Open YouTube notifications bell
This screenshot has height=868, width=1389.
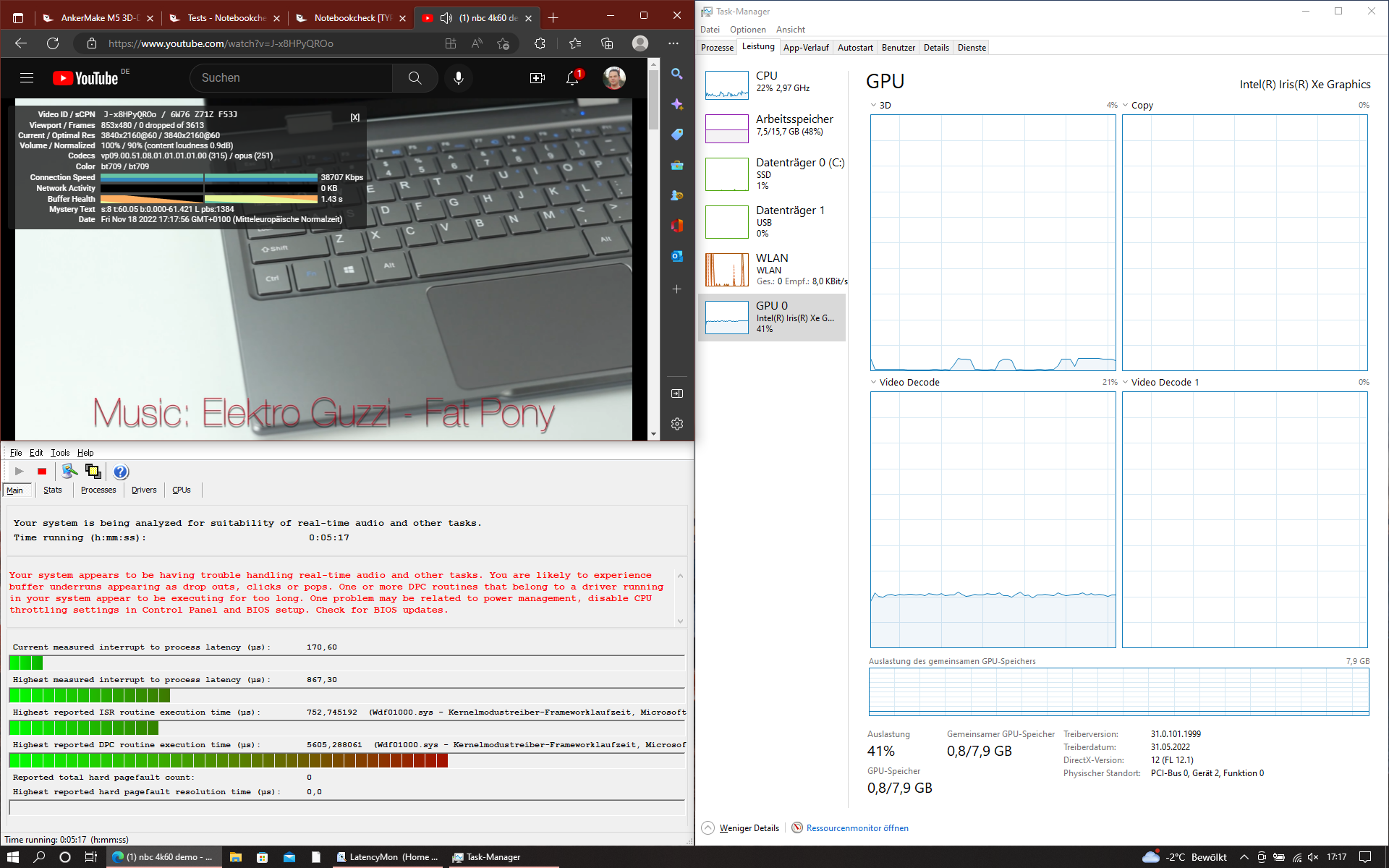(x=572, y=78)
